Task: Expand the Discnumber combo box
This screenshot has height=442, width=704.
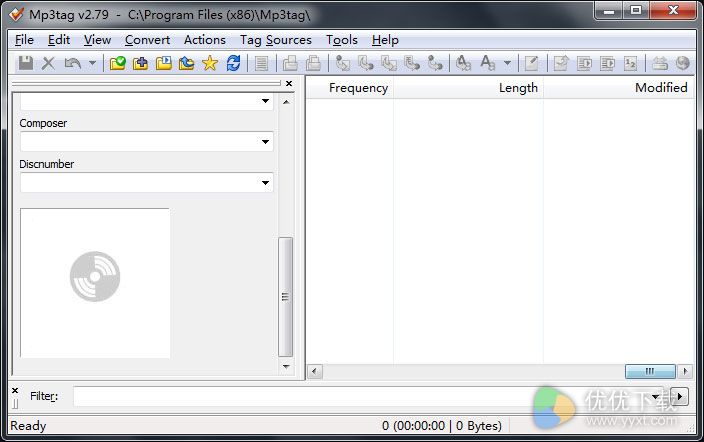Action: 265,183
